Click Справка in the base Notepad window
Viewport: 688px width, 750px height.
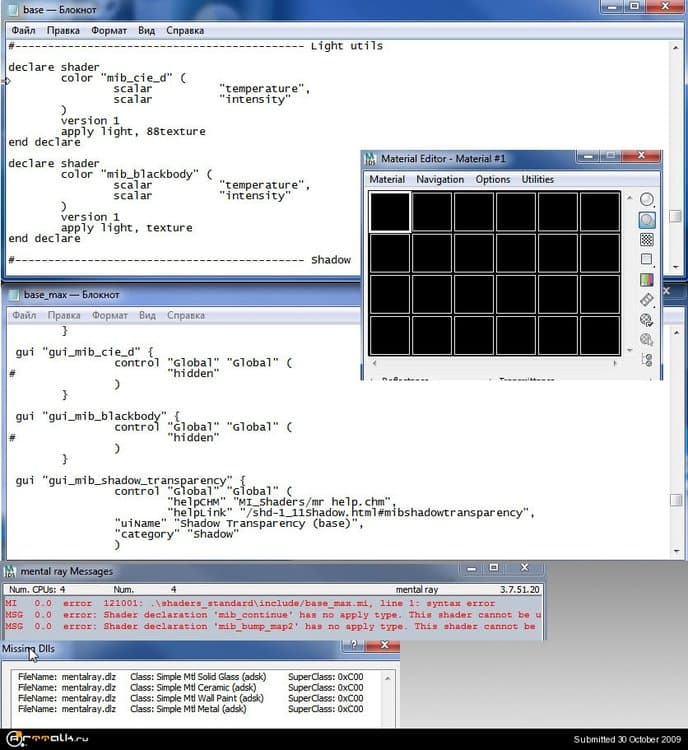click(x=185, y=31)
